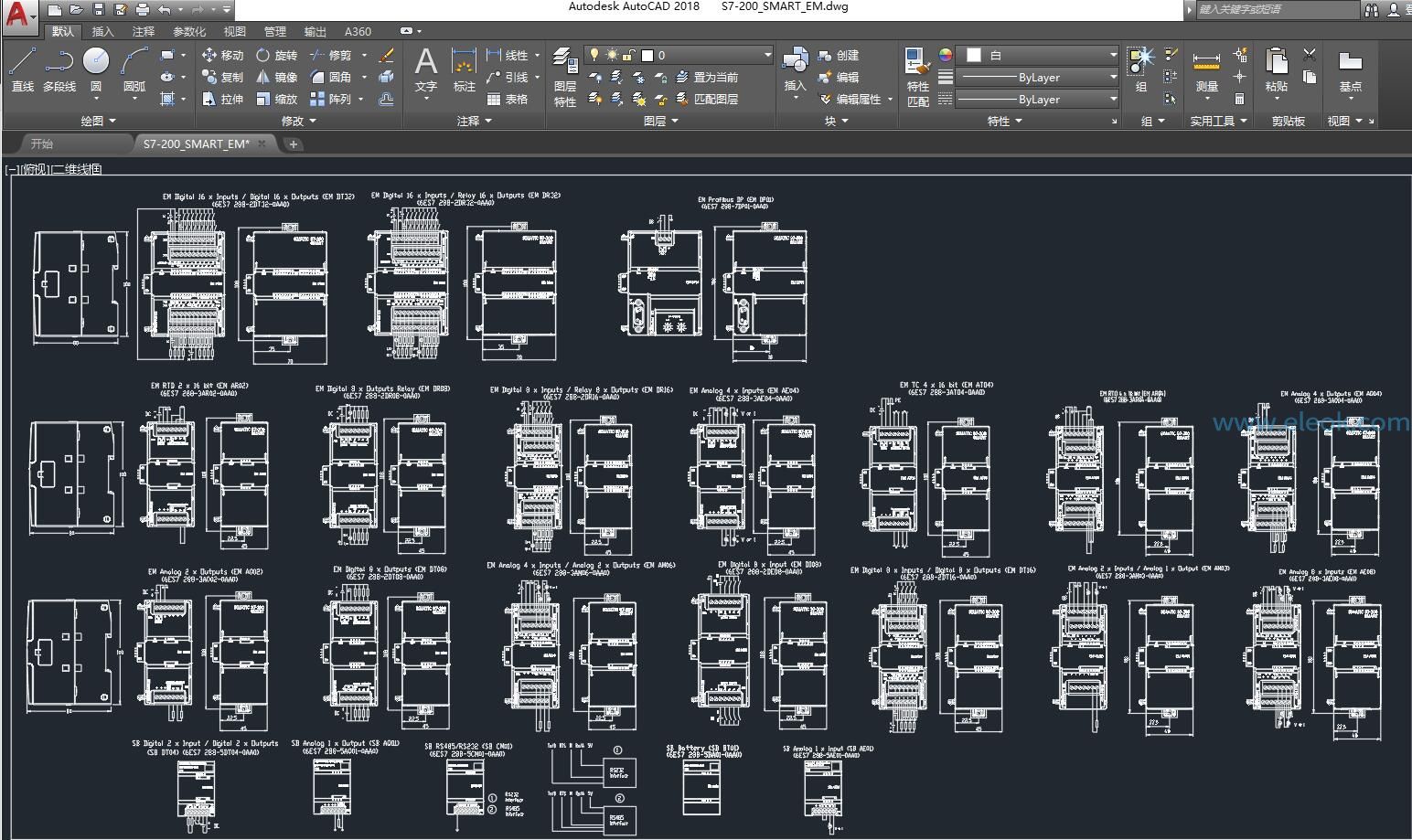Click the Table (表格) button
This screenshot has height=840, width=1412.
[x=508, y=99]
